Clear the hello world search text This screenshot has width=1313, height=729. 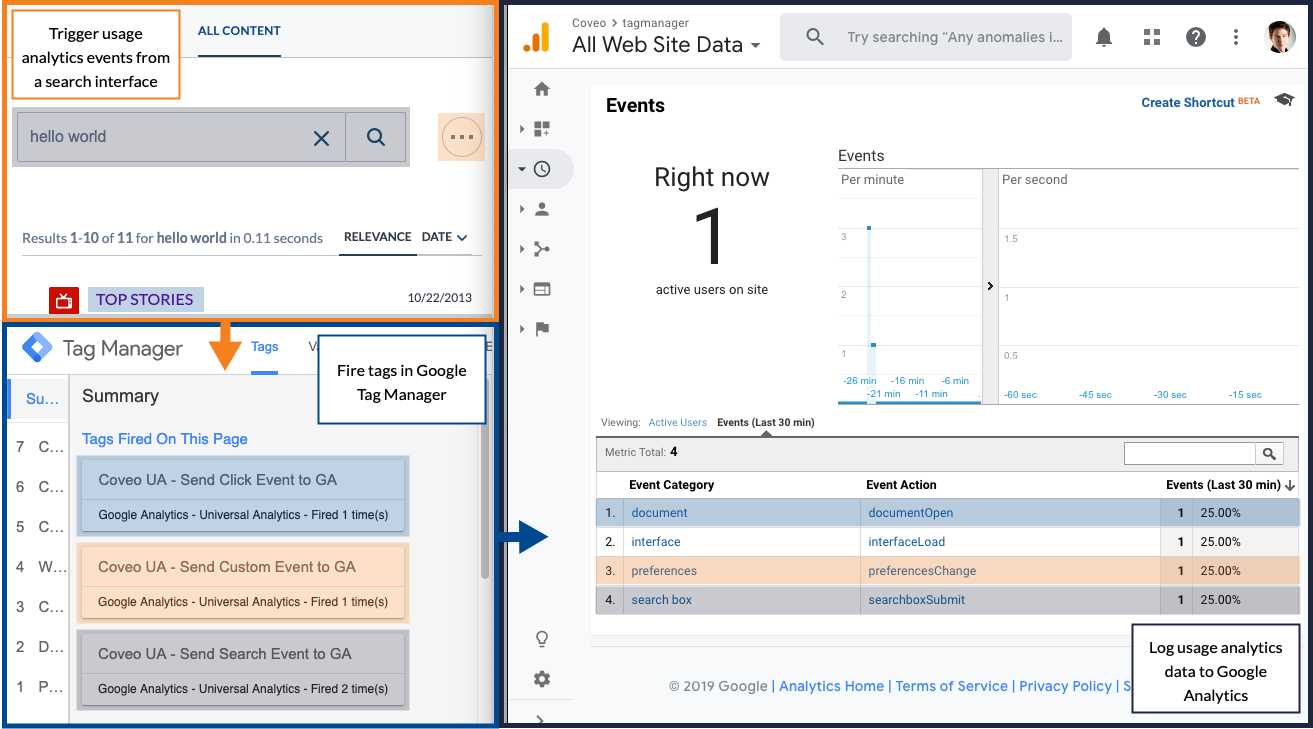click(321, 138)
